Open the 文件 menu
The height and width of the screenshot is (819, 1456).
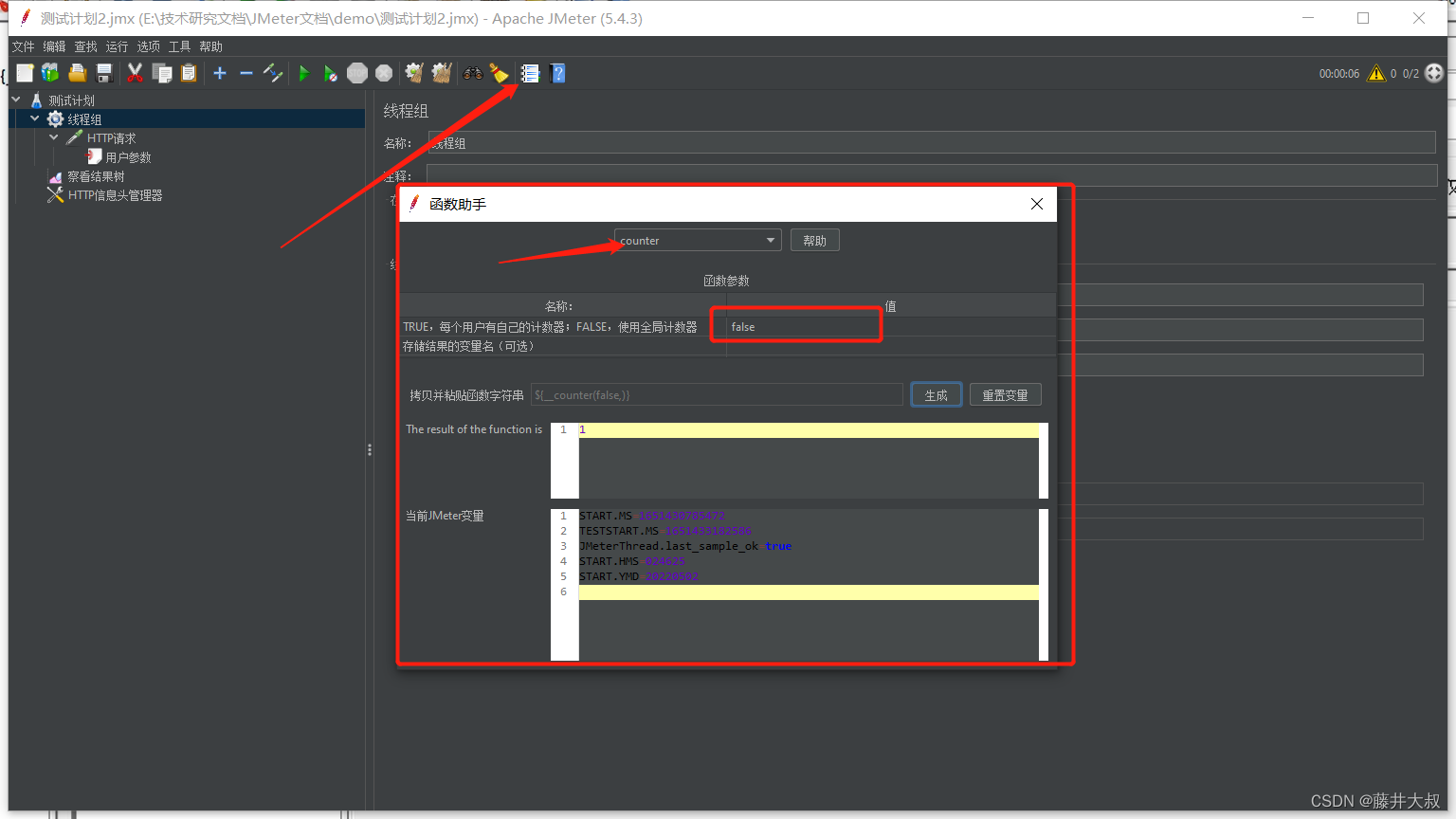[x=23, y=46]
